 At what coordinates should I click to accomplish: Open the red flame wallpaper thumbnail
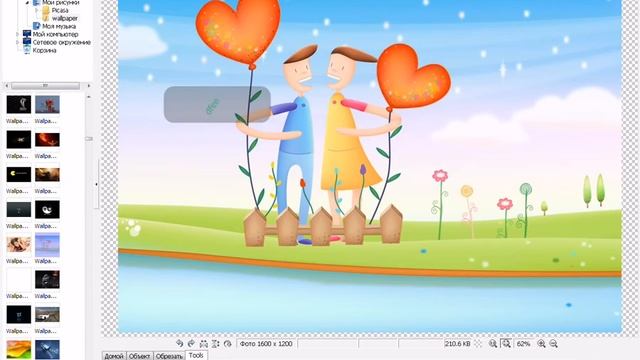click(x=47, y=140)
